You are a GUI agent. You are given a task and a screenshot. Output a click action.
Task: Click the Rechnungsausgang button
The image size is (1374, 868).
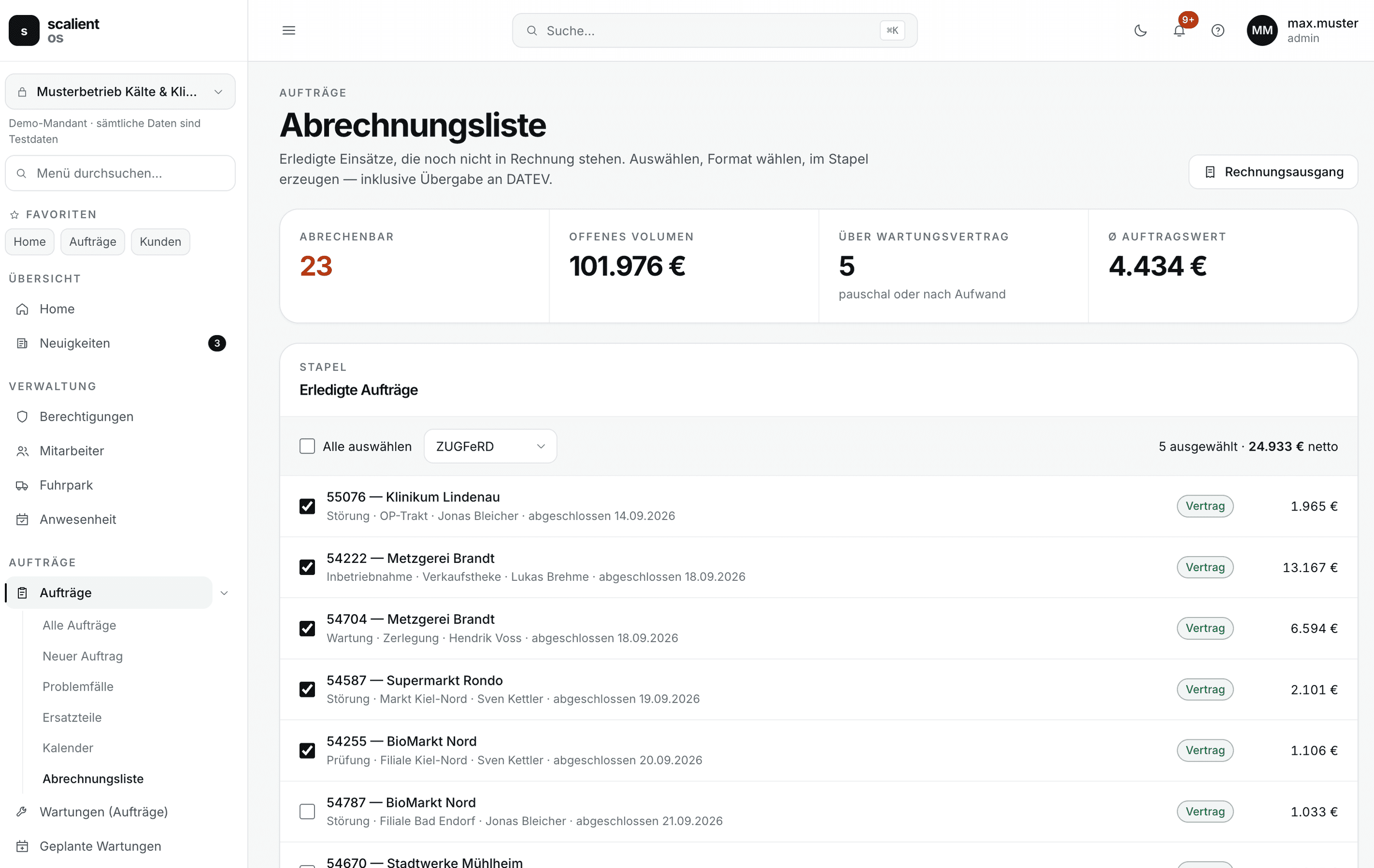pos(1273,172)
